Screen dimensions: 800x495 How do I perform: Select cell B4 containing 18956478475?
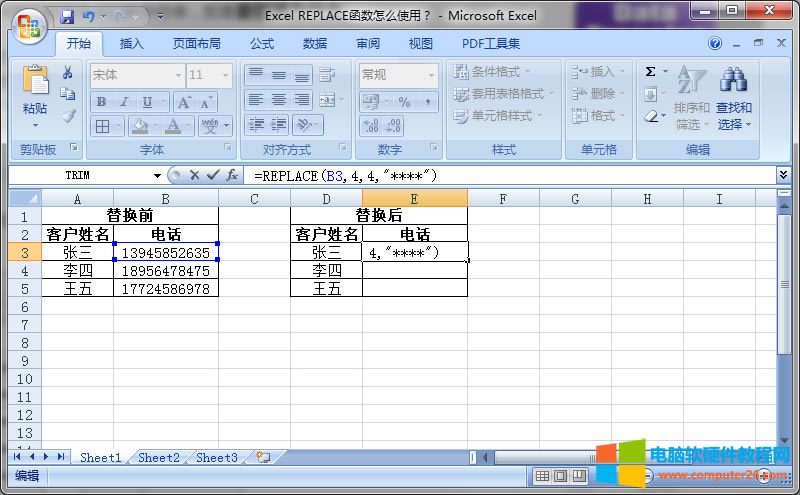coord(165,271)
